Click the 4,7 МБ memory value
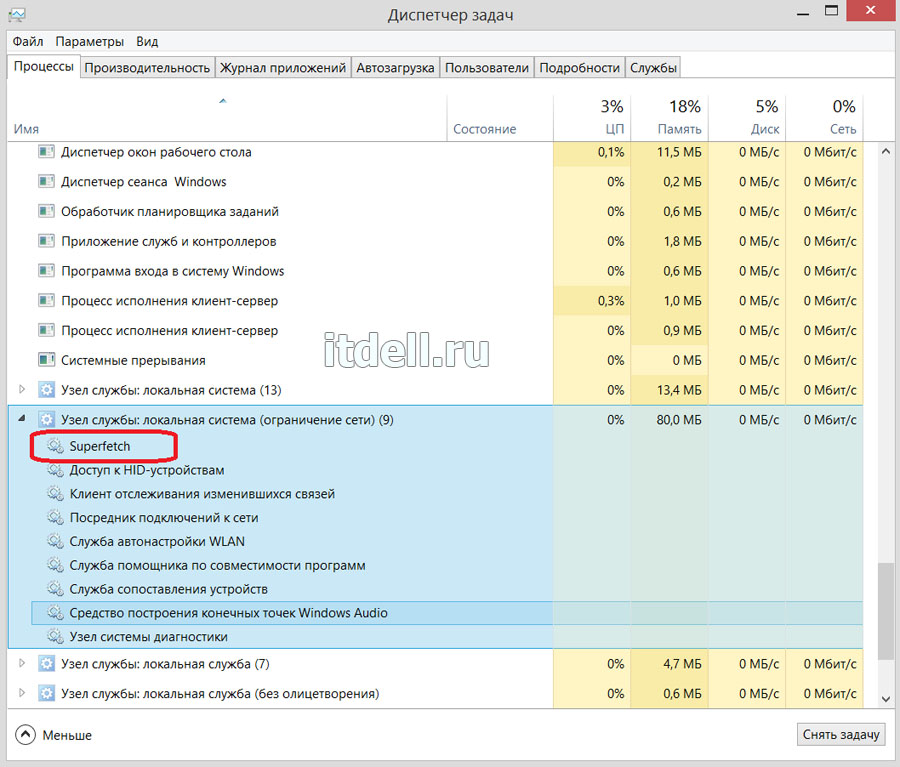Screen dimensions: 900x767 click(x=682, y=664)
